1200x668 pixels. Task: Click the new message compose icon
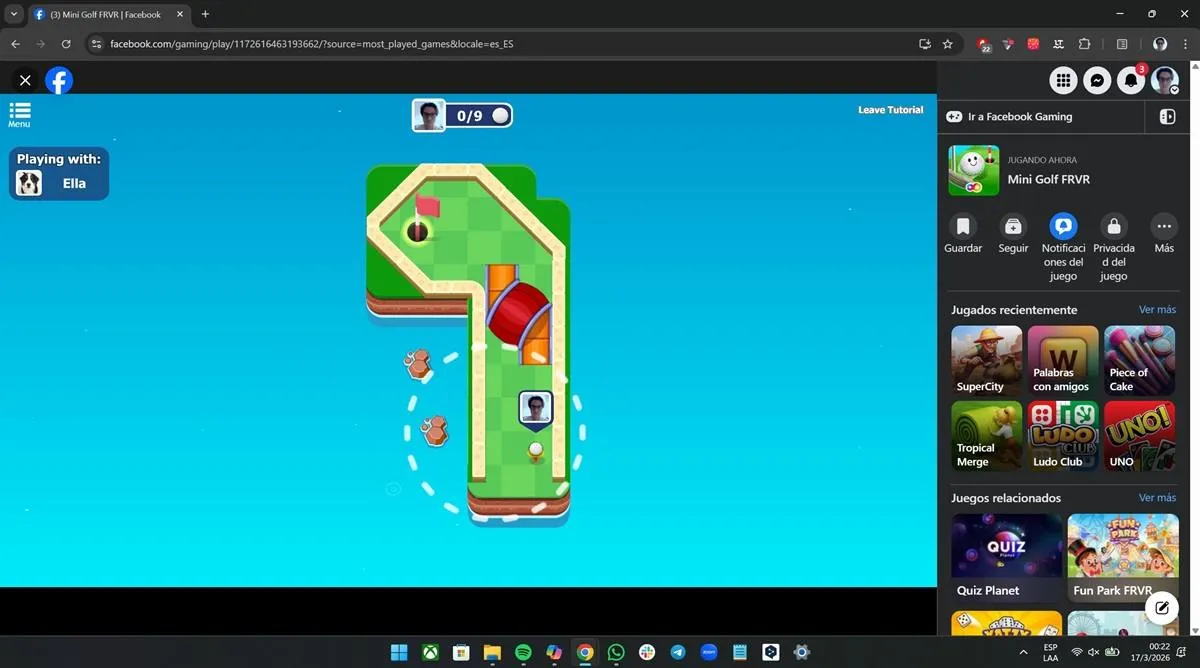[1162, 607]
